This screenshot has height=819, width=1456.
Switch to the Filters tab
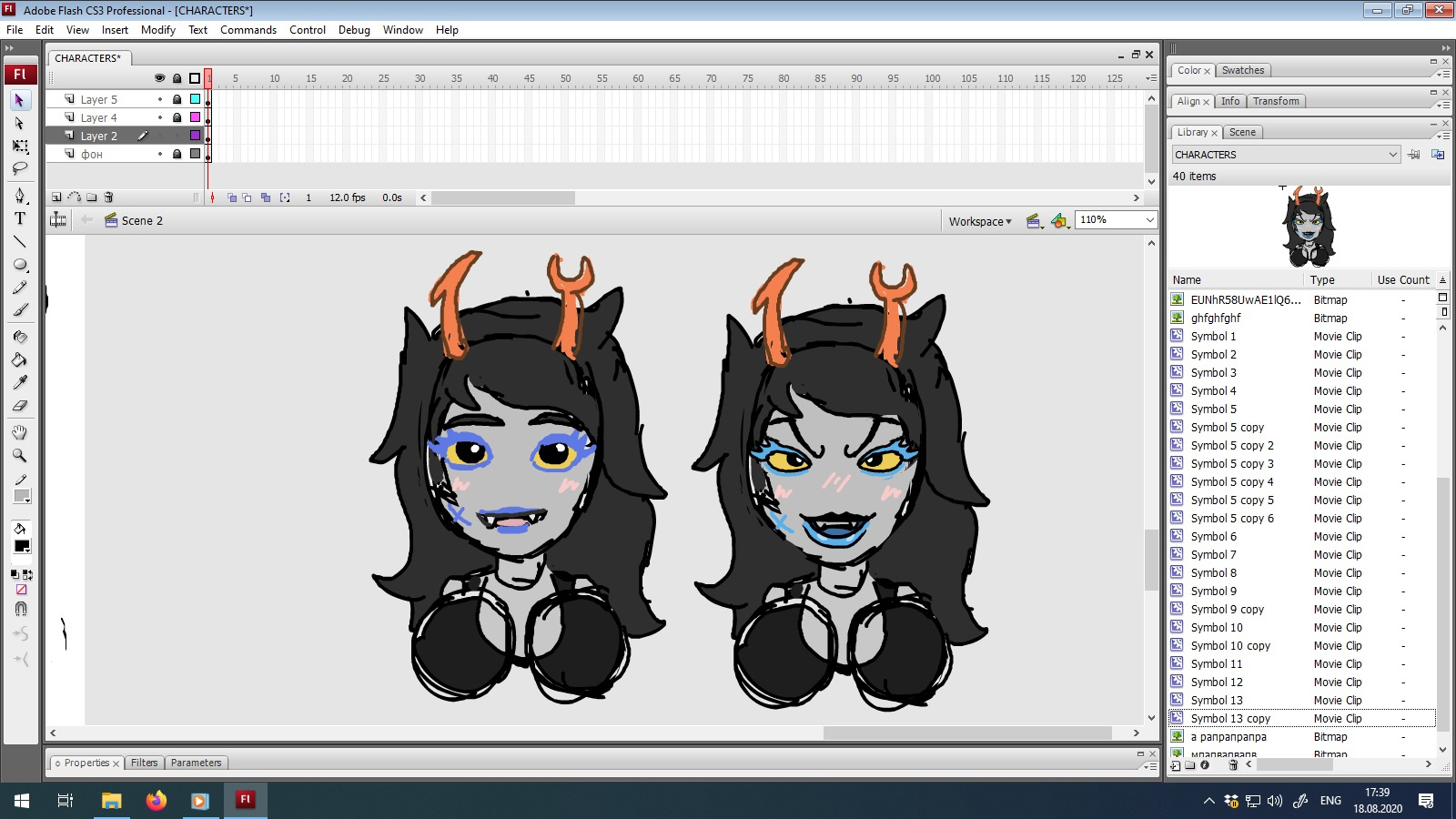coord(144,763)
